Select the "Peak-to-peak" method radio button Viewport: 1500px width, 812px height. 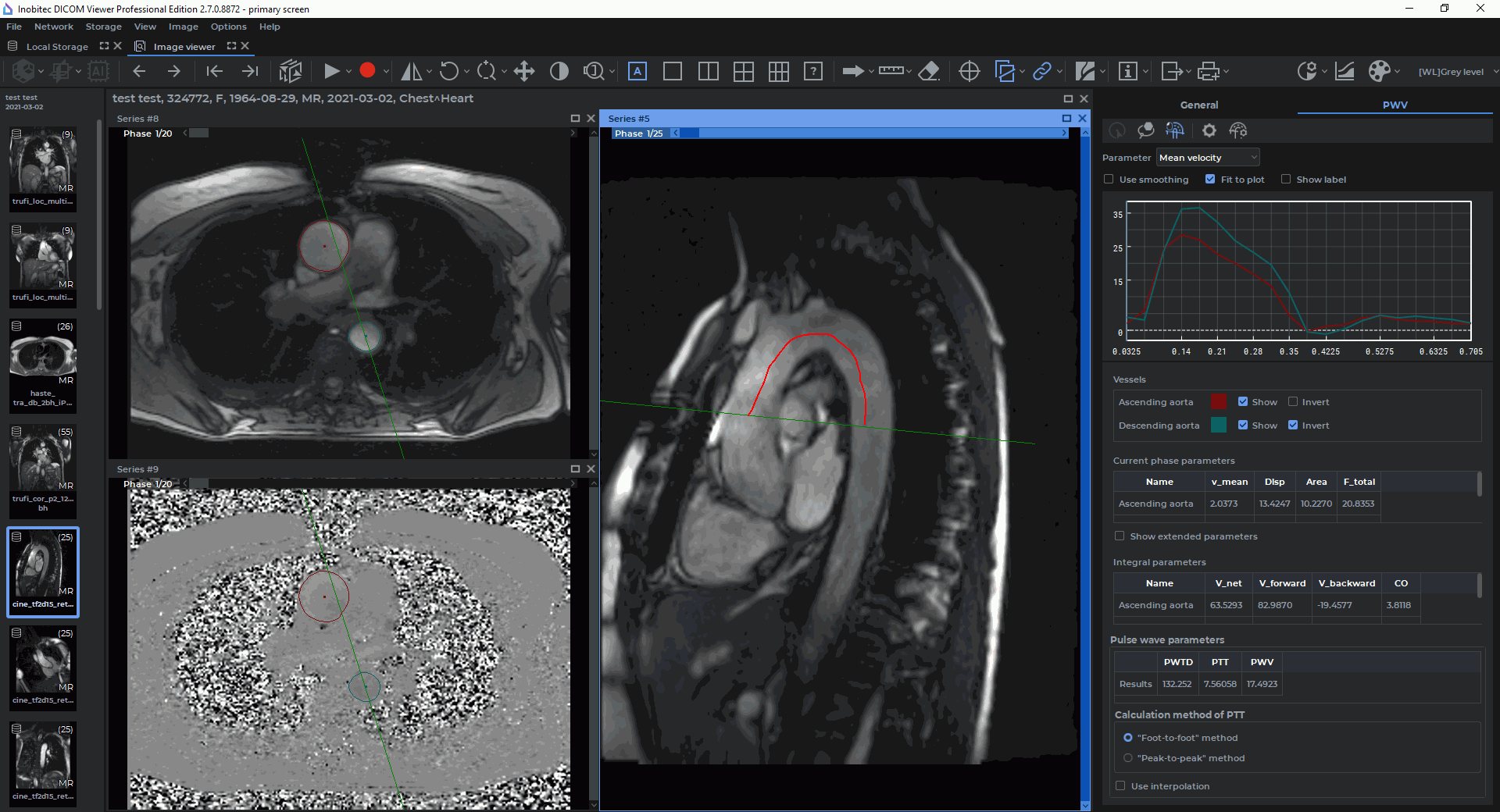(1128, 758)
